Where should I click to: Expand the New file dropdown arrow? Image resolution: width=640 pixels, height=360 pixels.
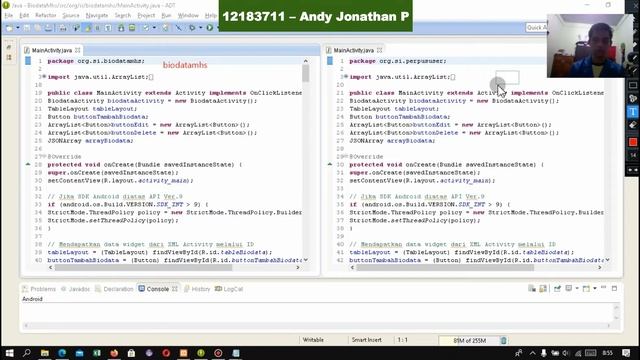(x=18, y=28)
